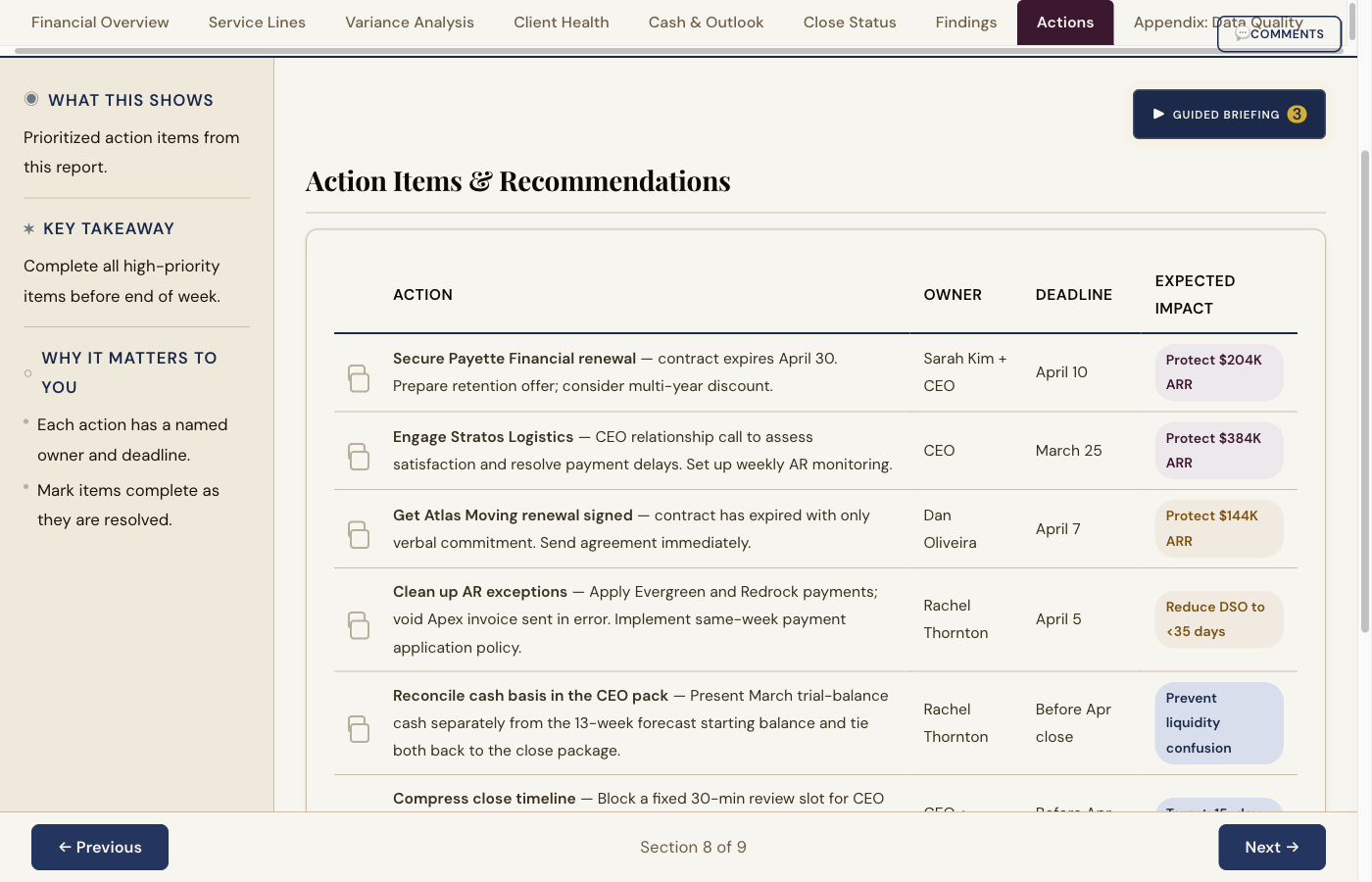Open the Comments panel button
This screenshot has width=1372, height=882.
point(1279,34)
